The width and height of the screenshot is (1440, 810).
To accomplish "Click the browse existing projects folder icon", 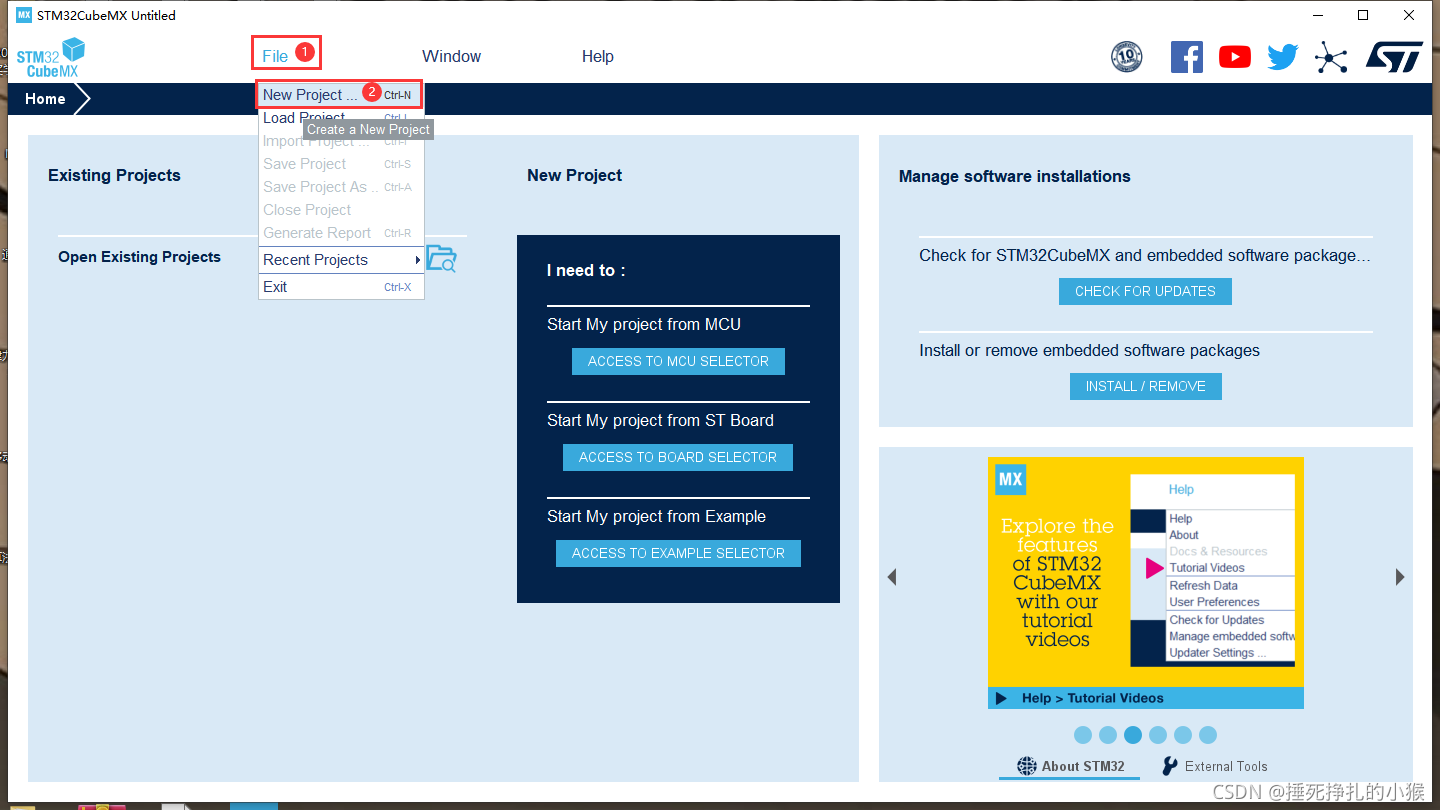I will tap(441, 259).
